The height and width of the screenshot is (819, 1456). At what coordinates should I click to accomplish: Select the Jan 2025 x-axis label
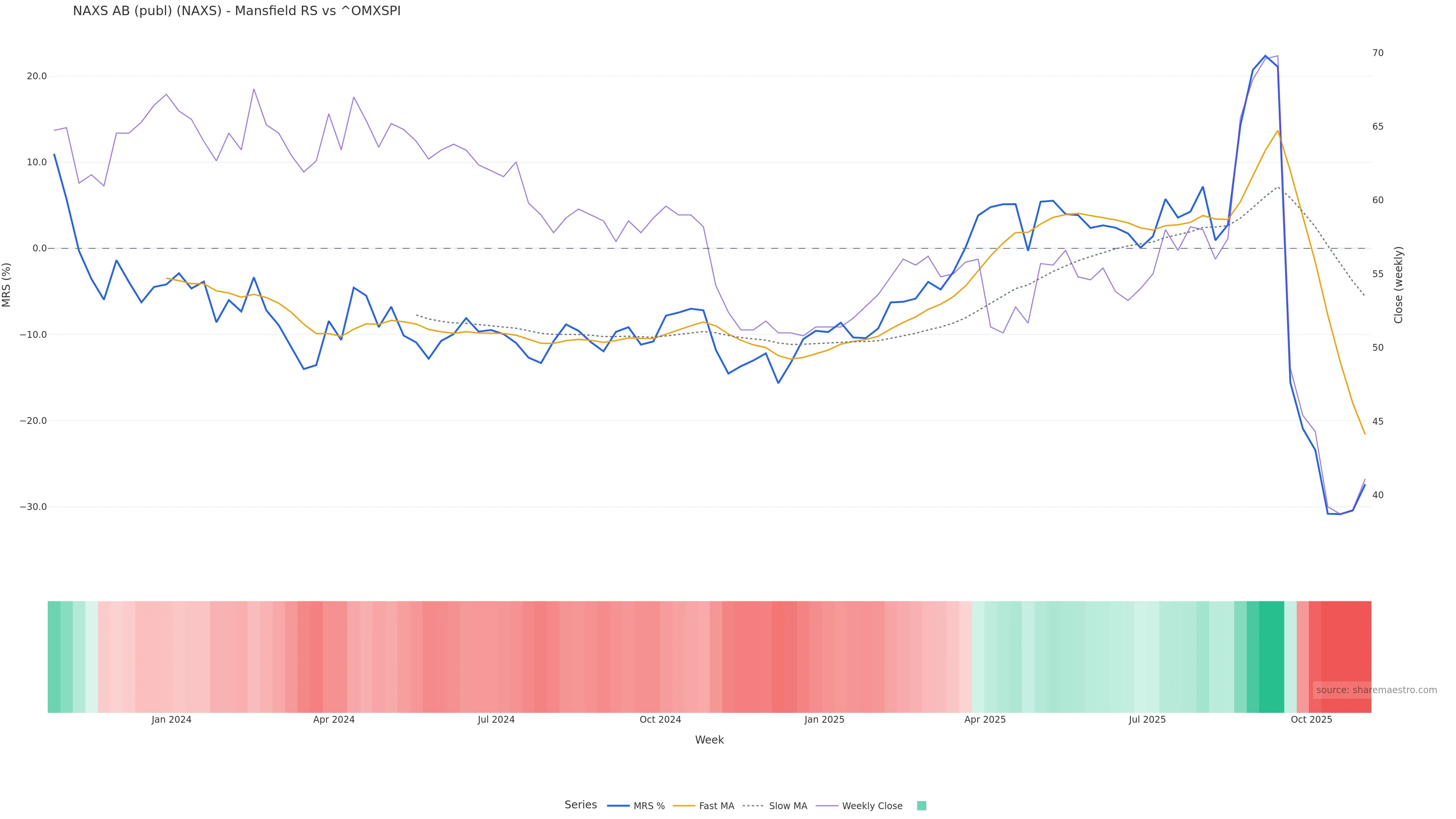point(824,720)
